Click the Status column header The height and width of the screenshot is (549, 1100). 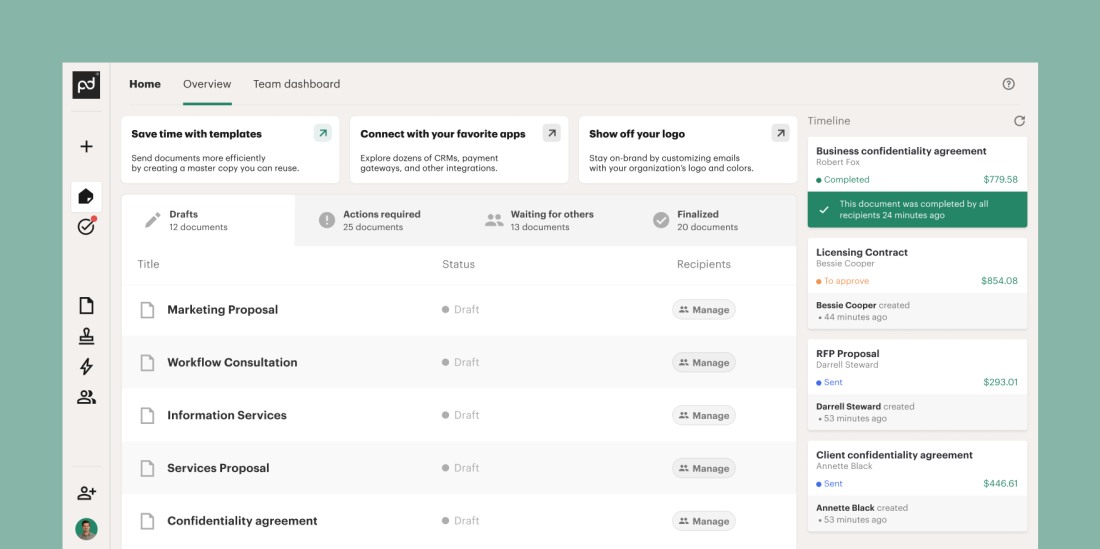(x=458, y=264)
